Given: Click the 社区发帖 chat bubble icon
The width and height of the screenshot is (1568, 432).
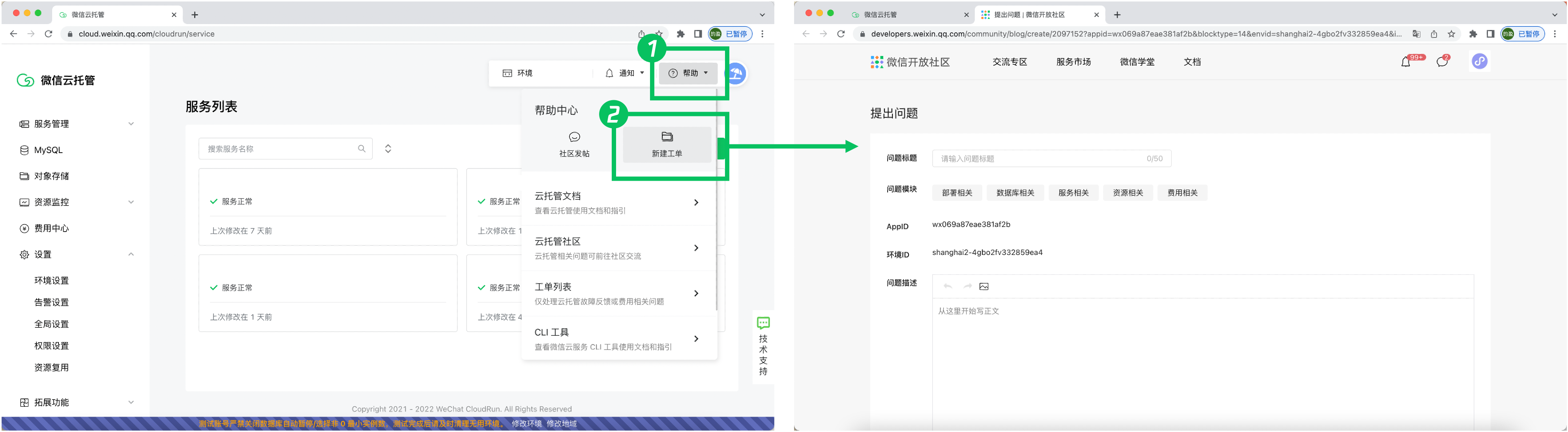Looking at the screenshot, I should (x=574, y=137).
